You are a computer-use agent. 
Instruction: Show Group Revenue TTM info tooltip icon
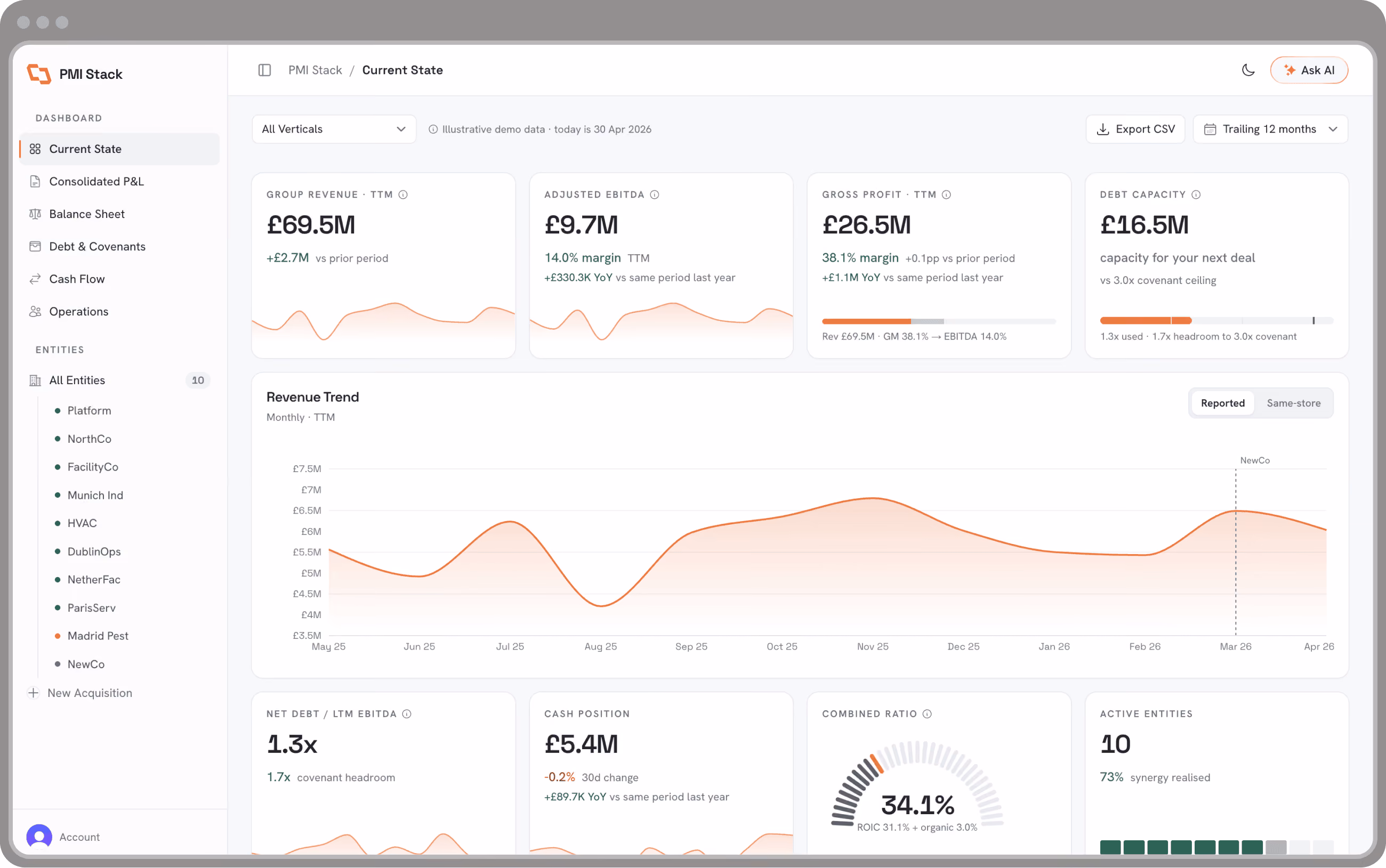[x=403, y=194]
